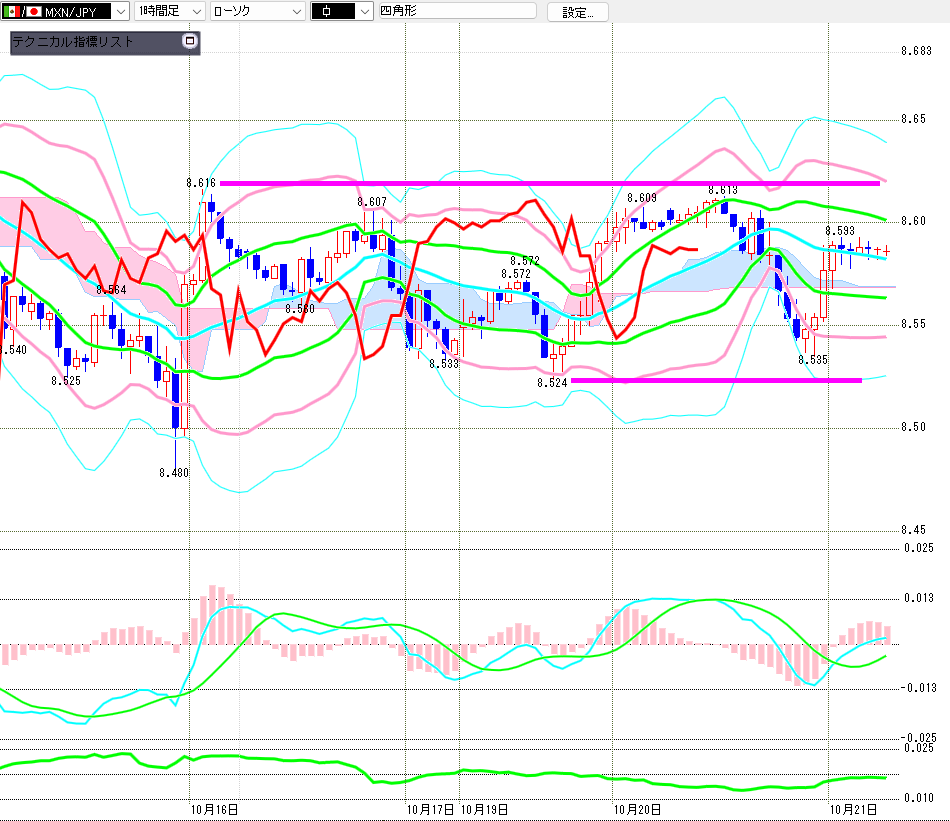Image resolution: width=950 pixels, height=821 pixels.
Task: Click the 8.533 price label
Action: 444,364
